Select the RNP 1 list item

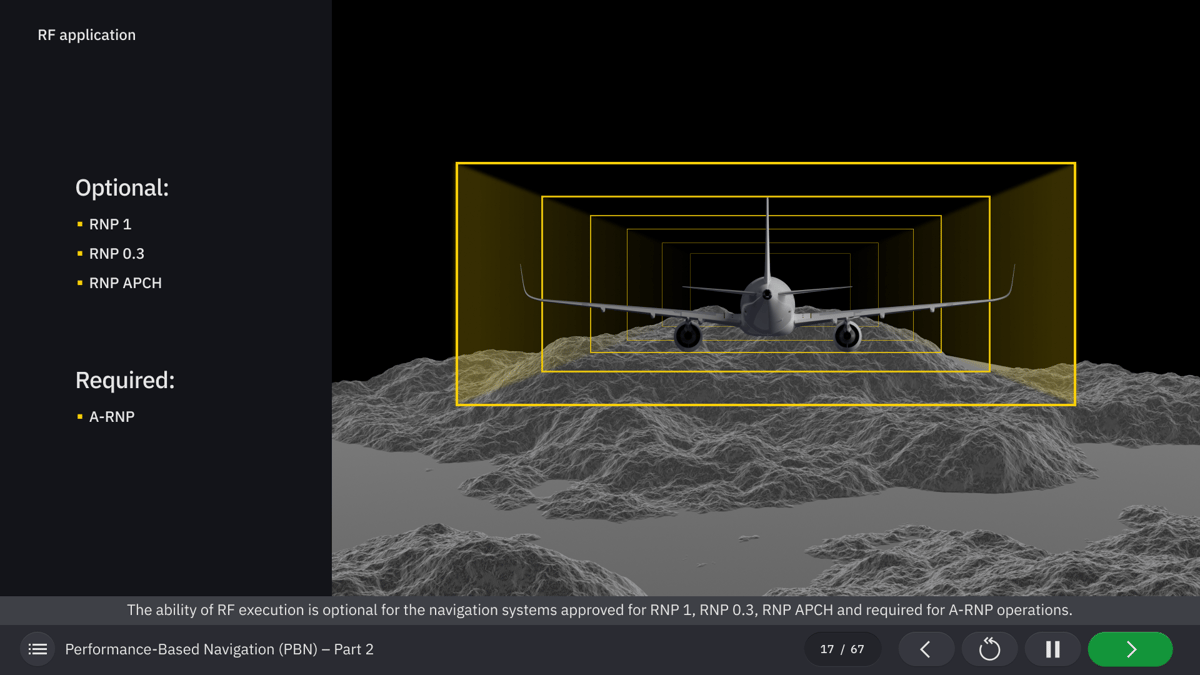(110, 224)
